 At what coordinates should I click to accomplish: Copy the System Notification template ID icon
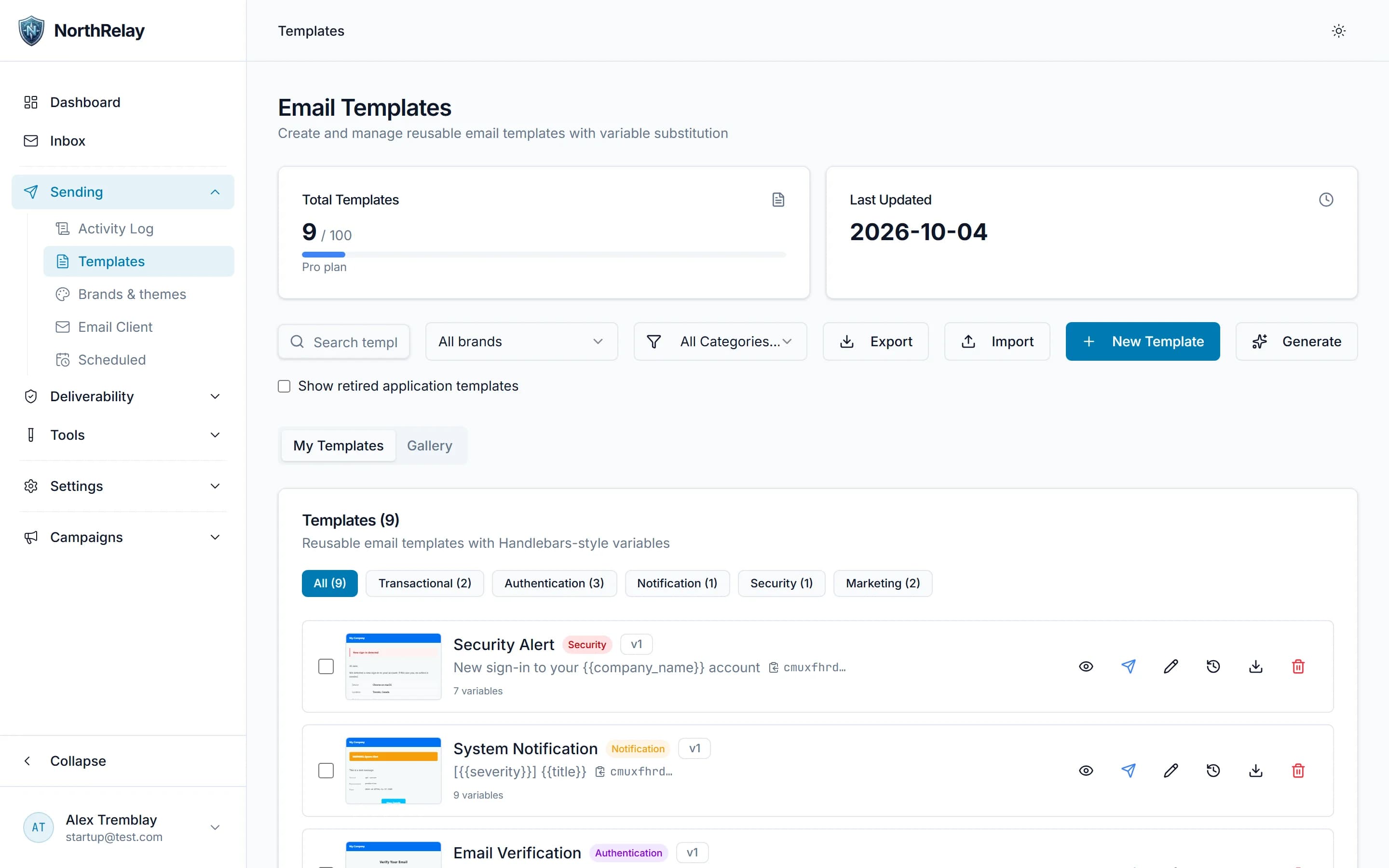coord(600,772)
